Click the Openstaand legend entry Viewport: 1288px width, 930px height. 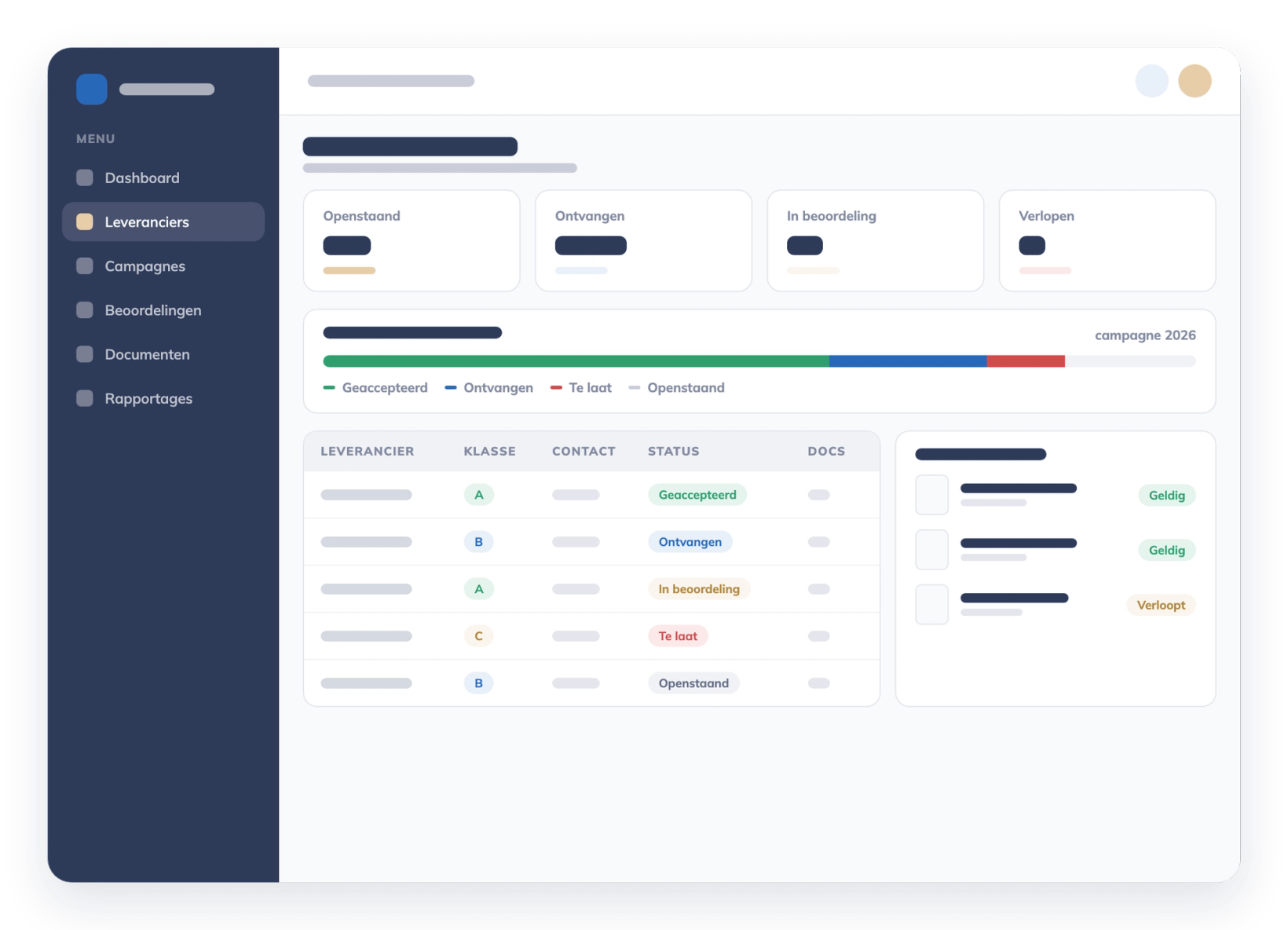point(676,387)
